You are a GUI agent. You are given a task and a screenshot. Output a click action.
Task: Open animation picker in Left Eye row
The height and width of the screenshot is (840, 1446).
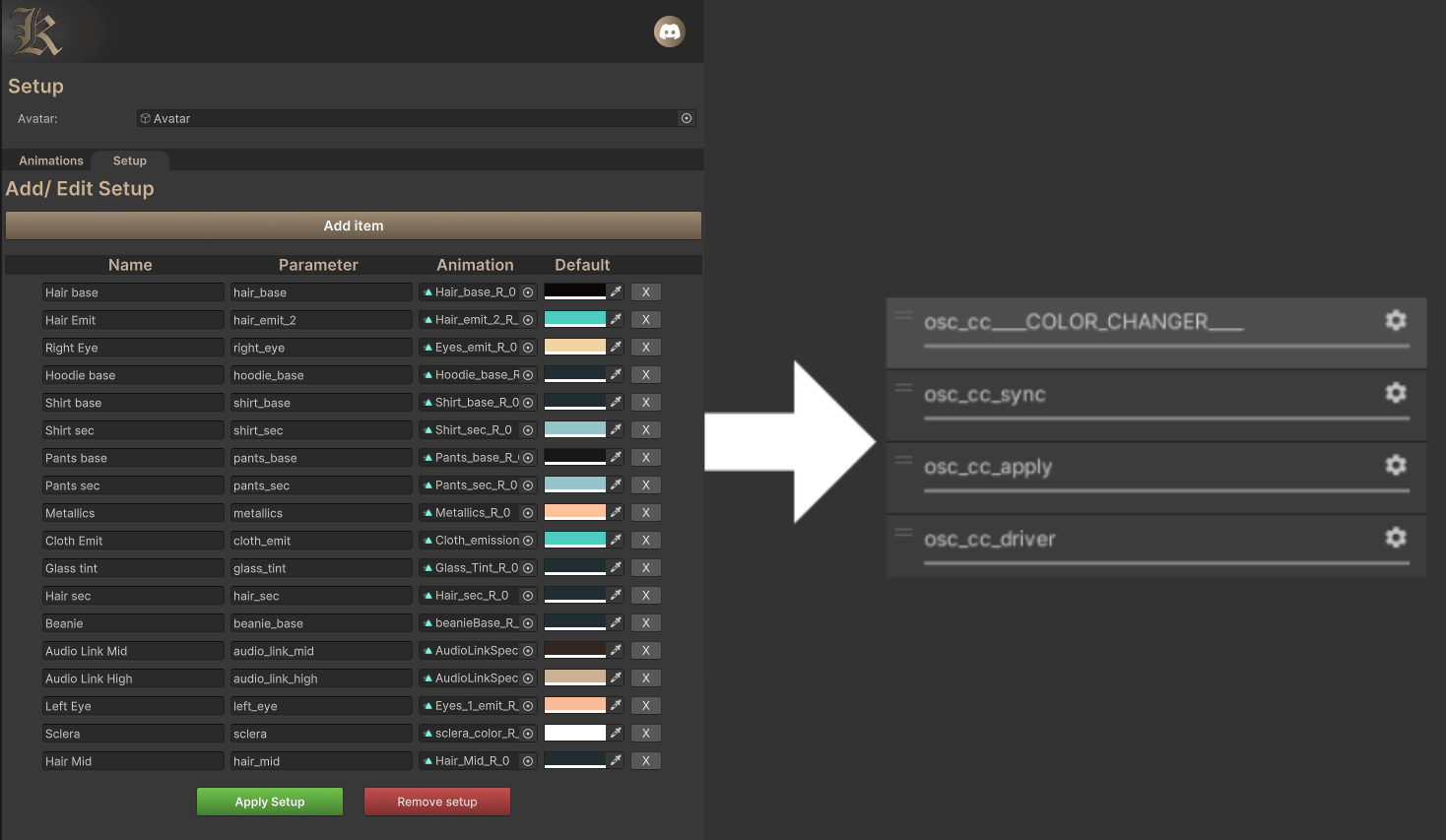point(528,706)
